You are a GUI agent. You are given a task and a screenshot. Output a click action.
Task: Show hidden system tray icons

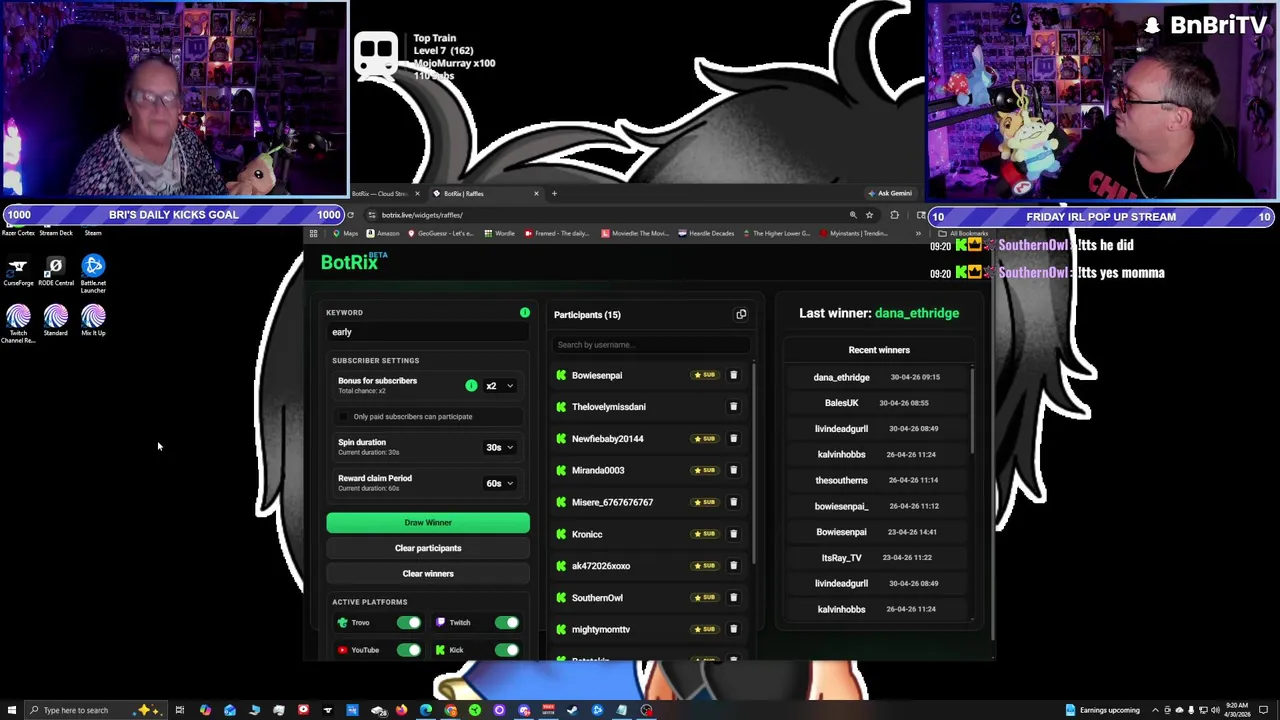pyautogui.click(x=1155, y=710)
